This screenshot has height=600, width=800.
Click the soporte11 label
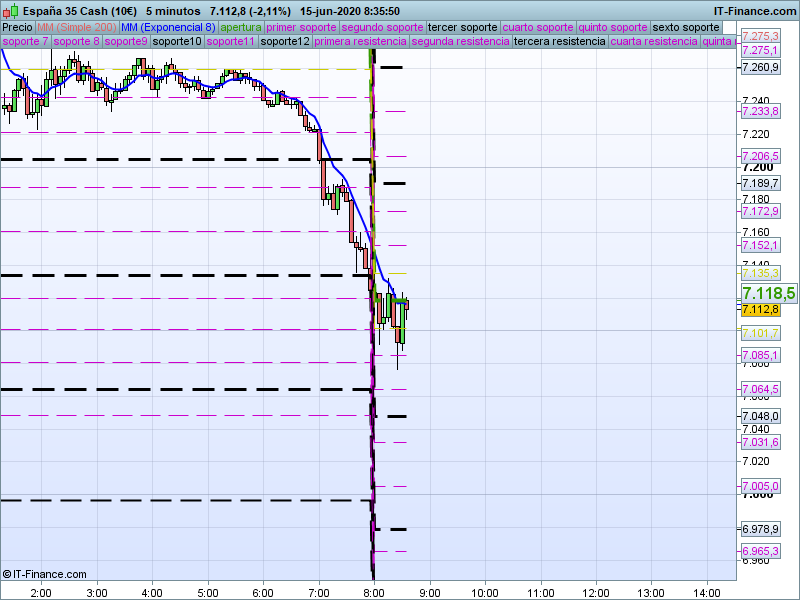pyautogui.click(x=231, y=41)
